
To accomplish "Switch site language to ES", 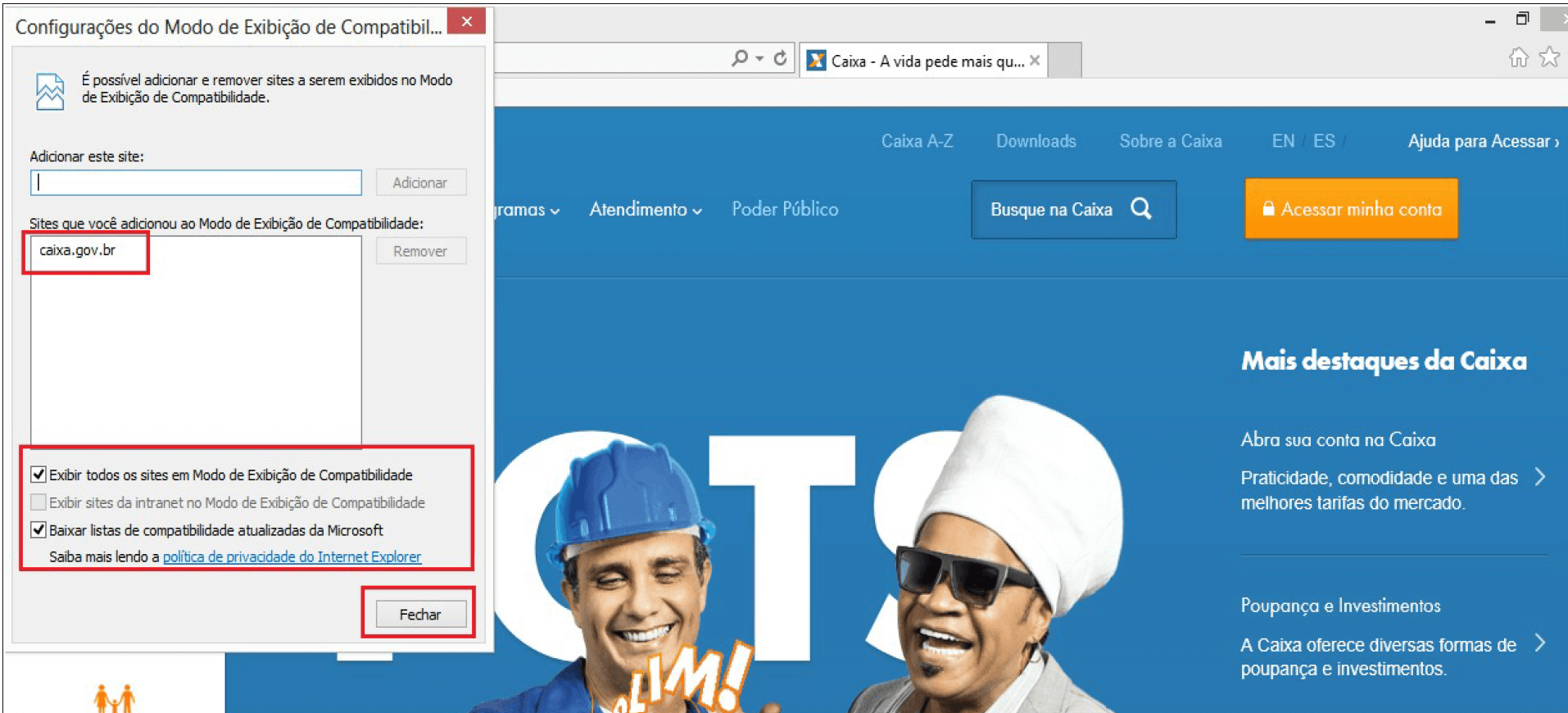I will click(x=1324, y=141).
